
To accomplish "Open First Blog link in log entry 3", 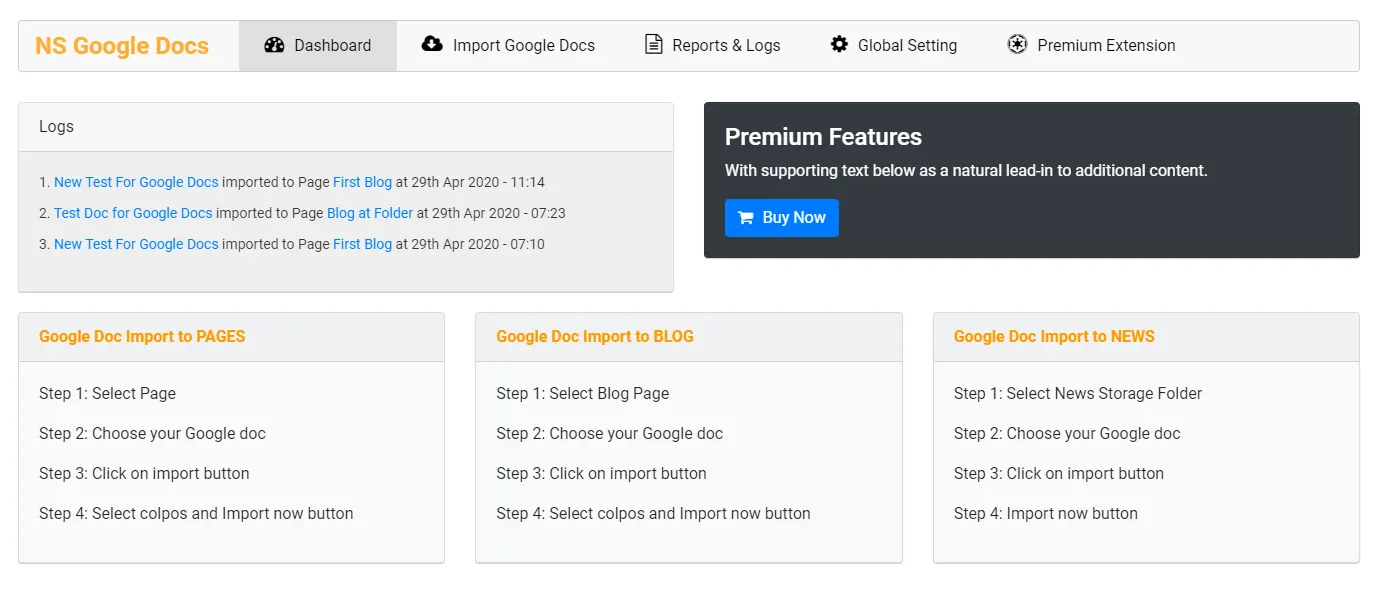I will [x=362, y=244].
